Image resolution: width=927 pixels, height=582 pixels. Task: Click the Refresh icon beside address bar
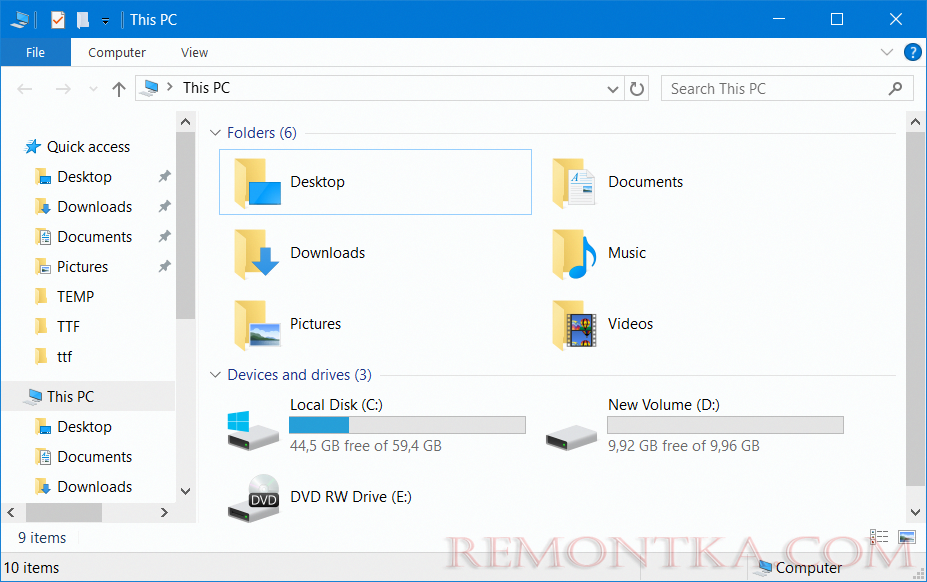click(x=637, y=89)
